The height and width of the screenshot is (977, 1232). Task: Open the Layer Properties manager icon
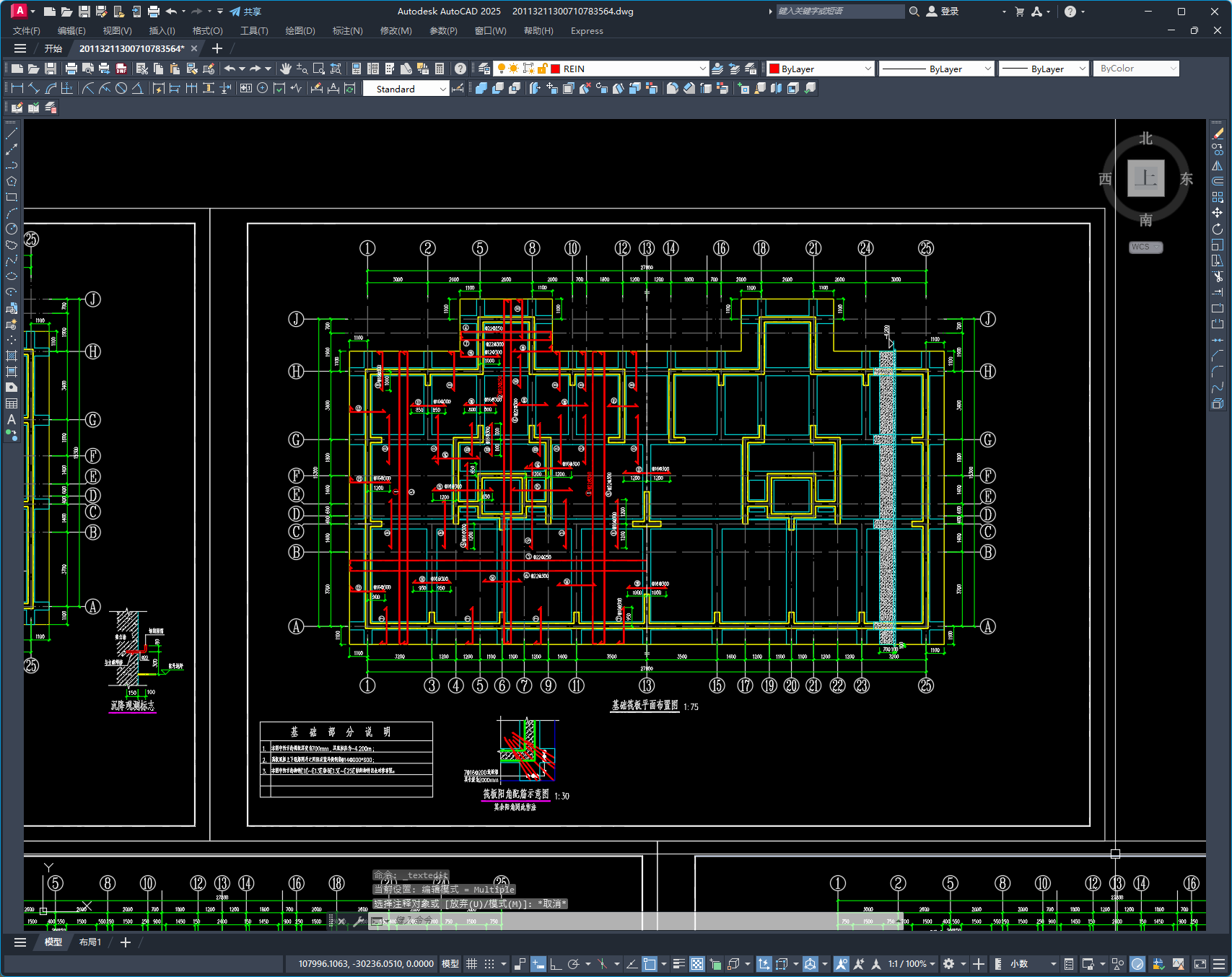tap(484, 69)
